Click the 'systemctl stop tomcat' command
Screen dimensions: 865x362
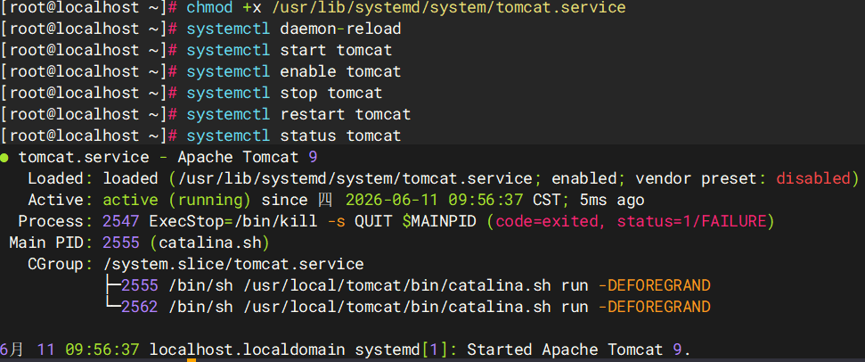(284, 93)
